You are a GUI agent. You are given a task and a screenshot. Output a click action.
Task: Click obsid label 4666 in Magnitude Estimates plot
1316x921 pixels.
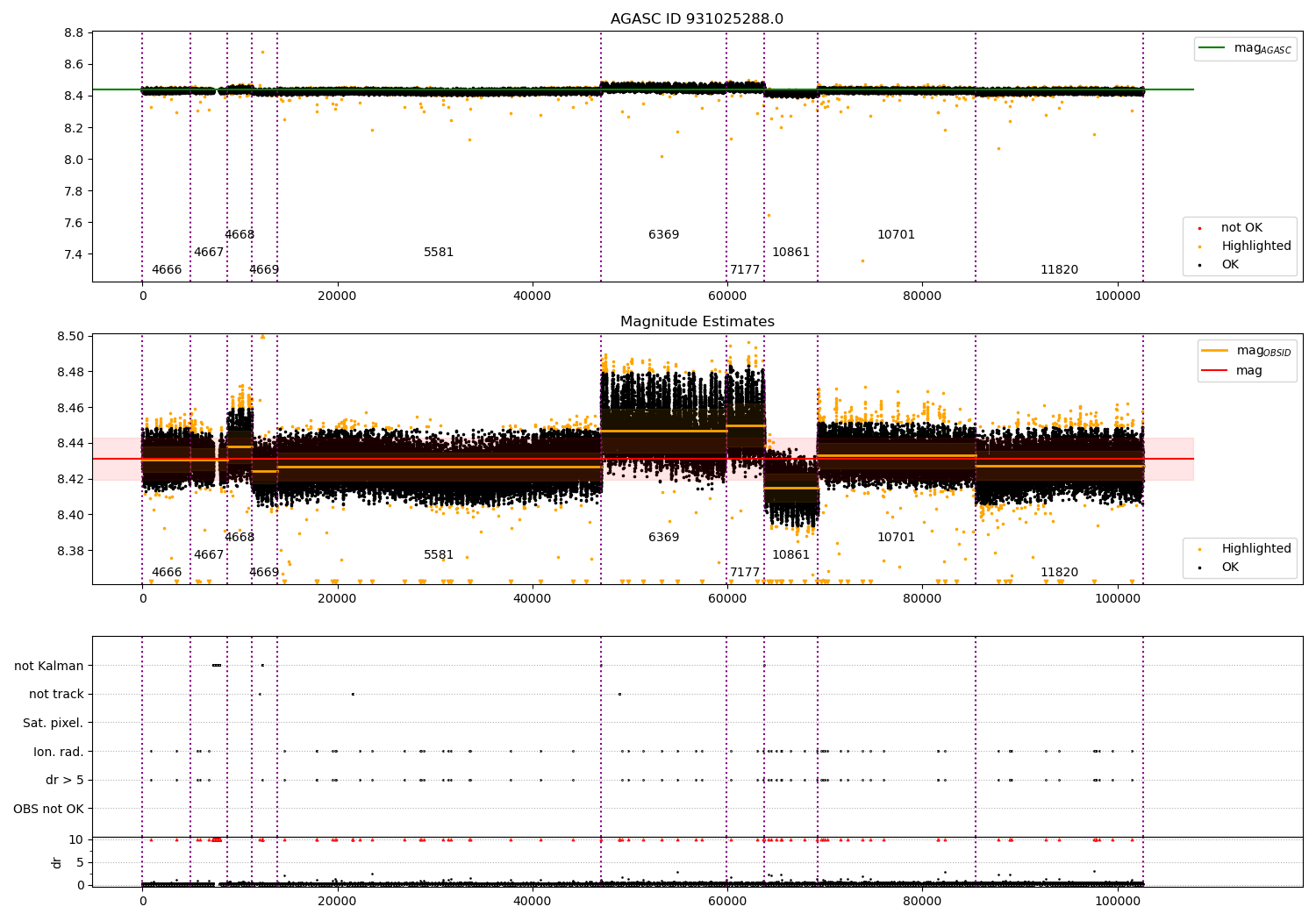[167, 573]
